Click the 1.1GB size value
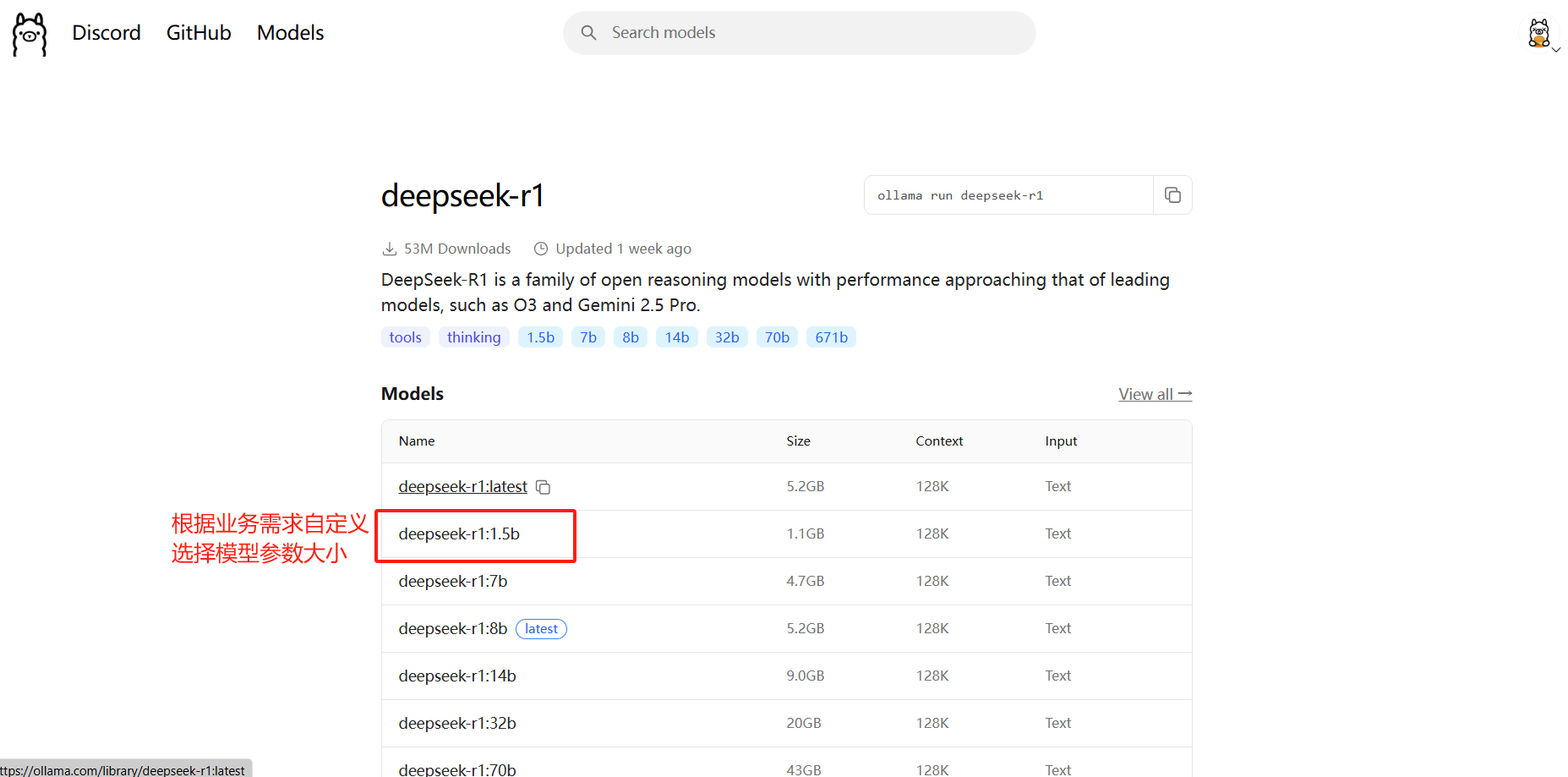 805,534
